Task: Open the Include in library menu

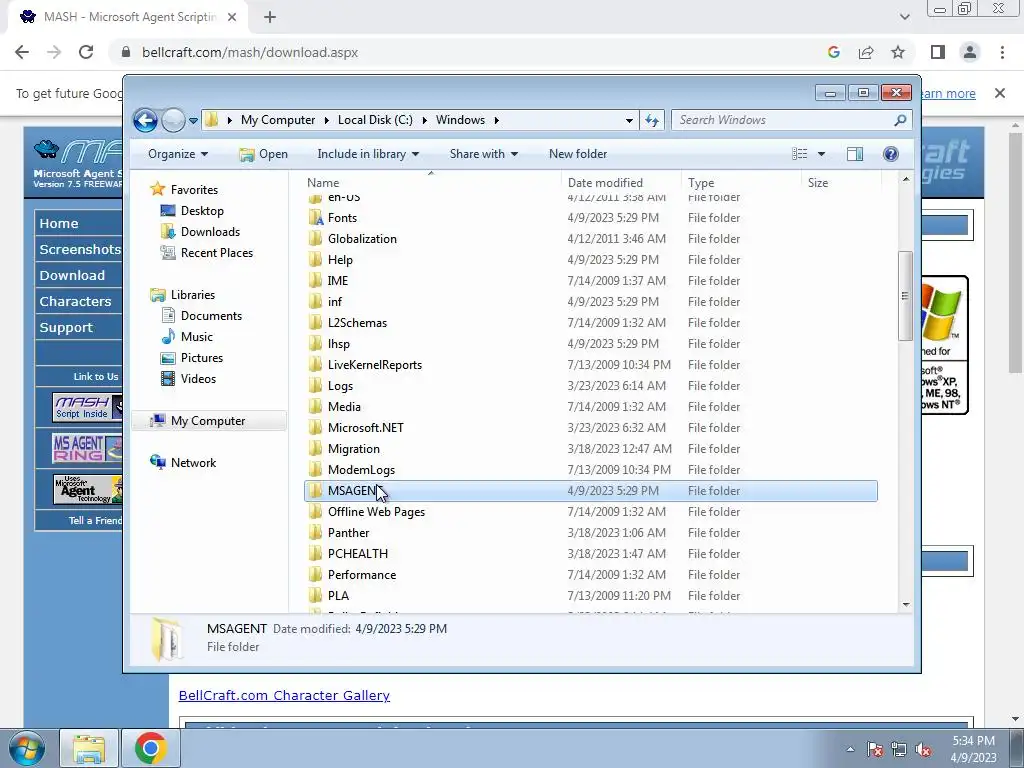Action: pyautogui.click(x=368, y=154)
